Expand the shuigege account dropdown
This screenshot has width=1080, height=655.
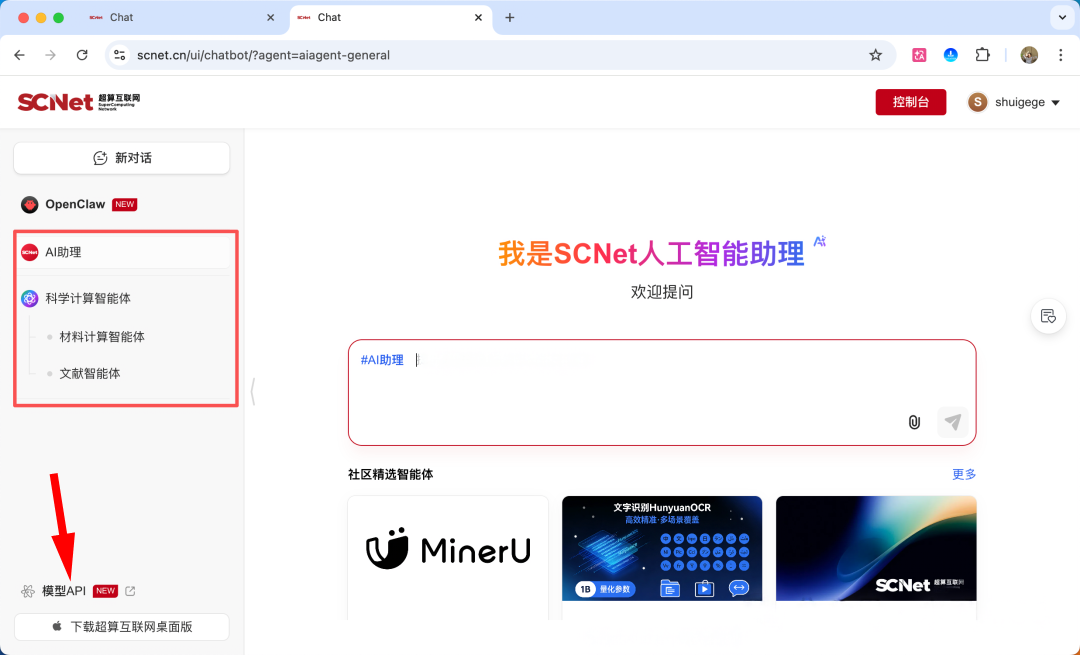pos(1014,102)
